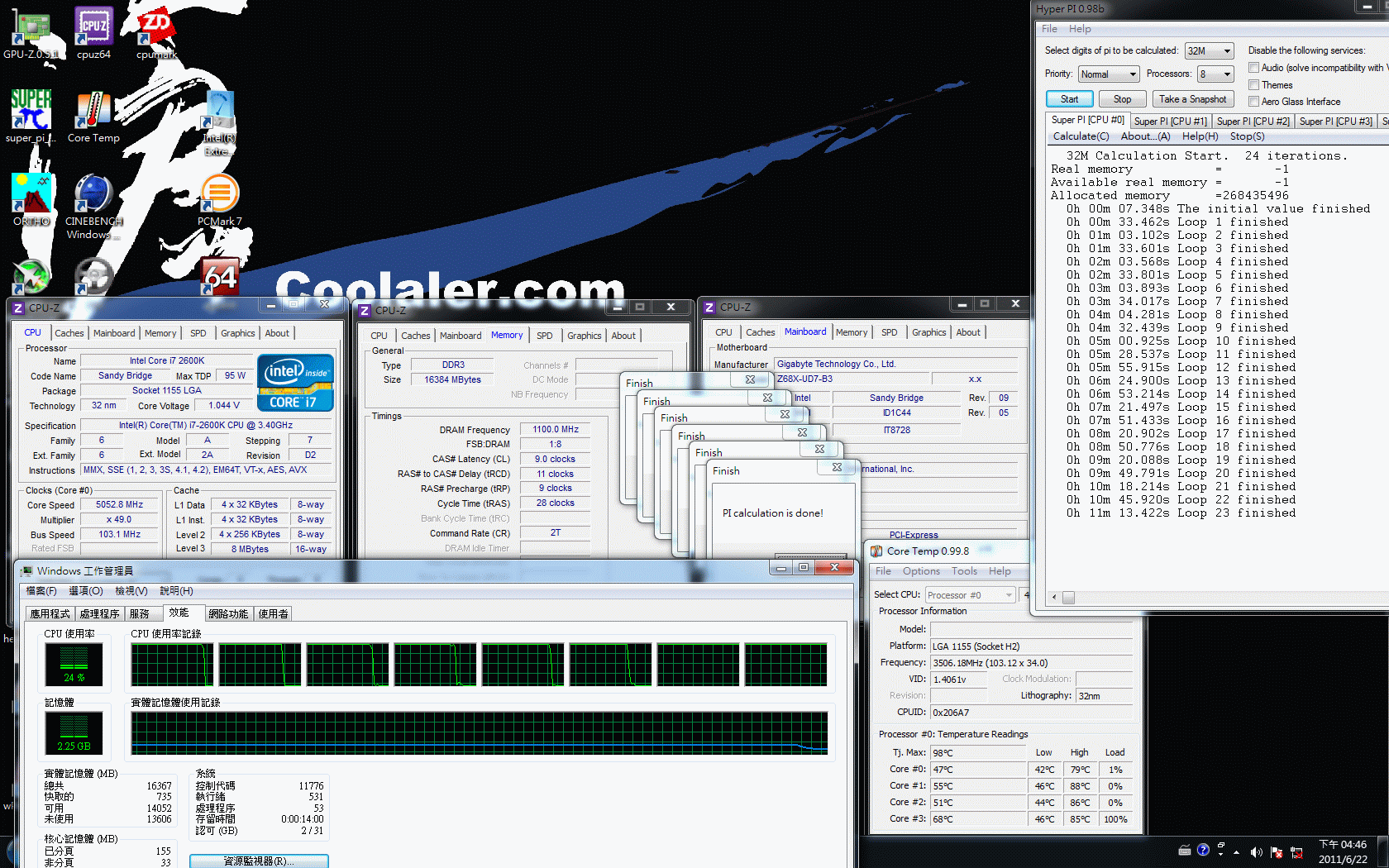1389x868 pixels.
Task: Launch the Intel(R) Extreme desktop shortcut
Action: pyautogui.click(x=219, y=122)
